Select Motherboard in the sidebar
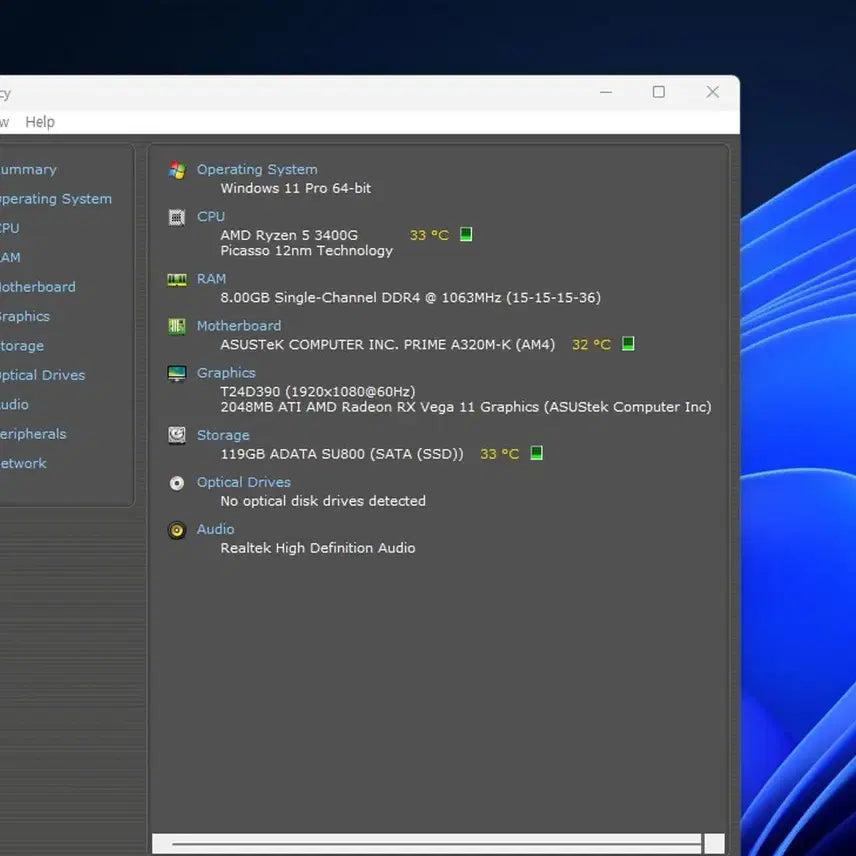856x856 pixels. (x=37, y=287)
